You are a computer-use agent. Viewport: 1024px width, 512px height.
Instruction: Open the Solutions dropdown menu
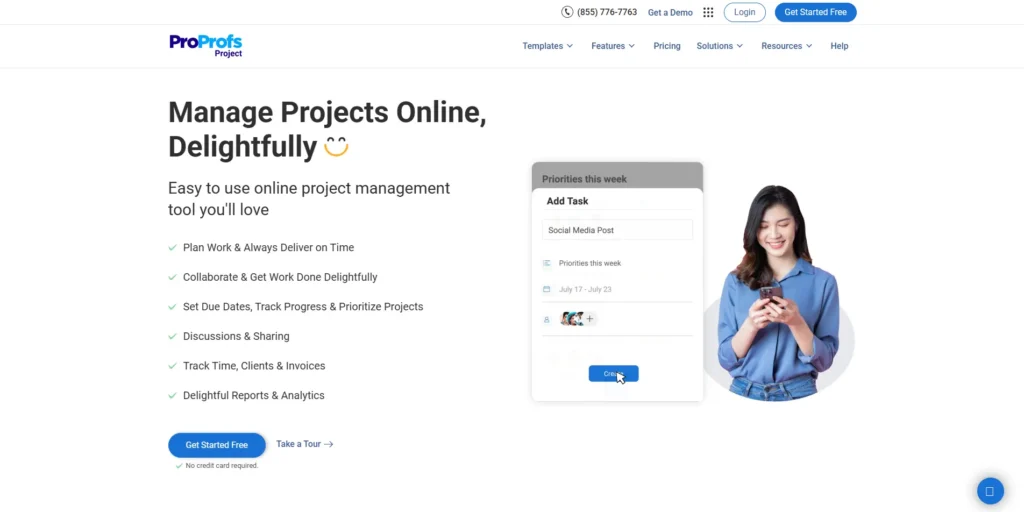click(719, 46)
